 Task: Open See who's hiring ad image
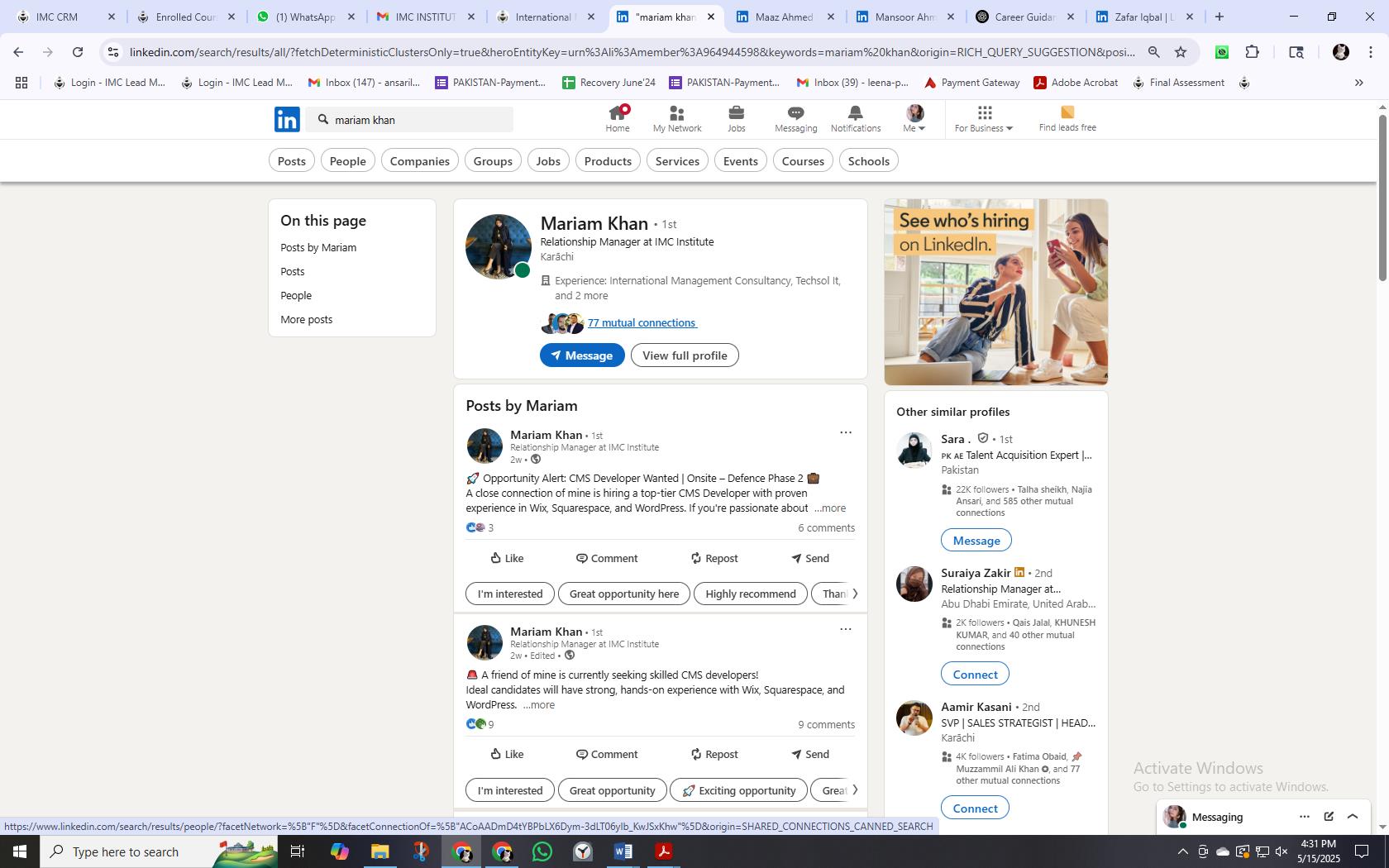coord(995,292)
